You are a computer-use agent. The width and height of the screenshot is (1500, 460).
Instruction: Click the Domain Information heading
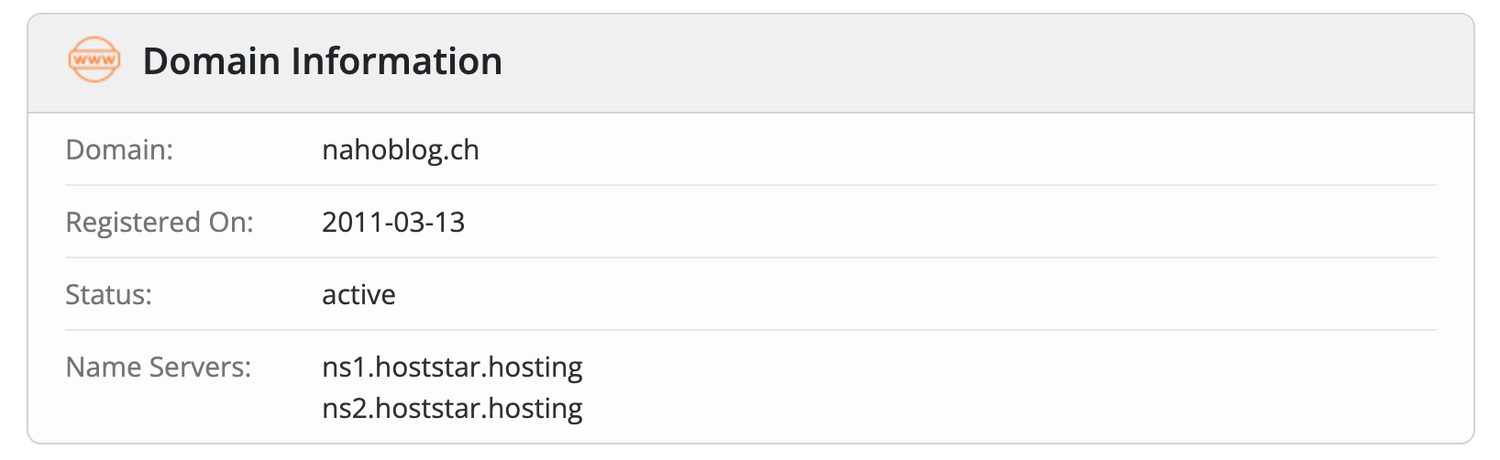322,61
